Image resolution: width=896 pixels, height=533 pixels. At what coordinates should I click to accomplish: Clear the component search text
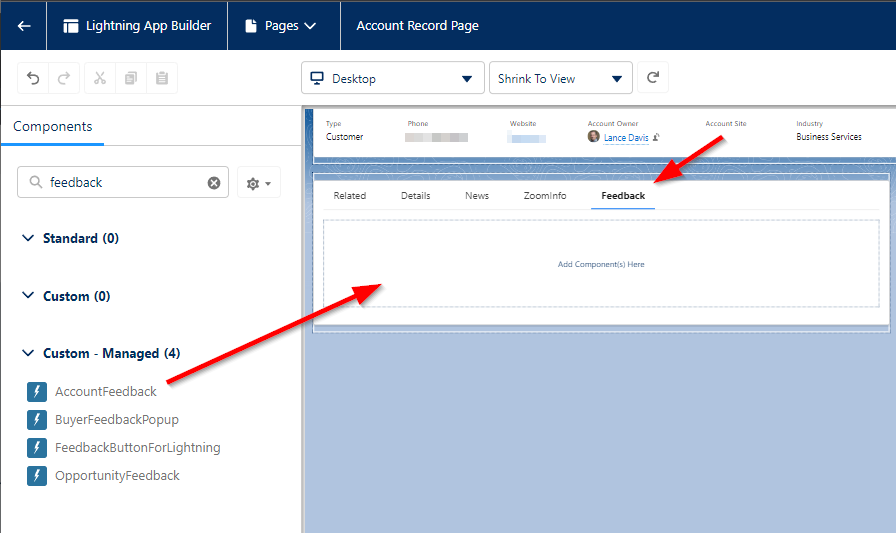(214, 183)
